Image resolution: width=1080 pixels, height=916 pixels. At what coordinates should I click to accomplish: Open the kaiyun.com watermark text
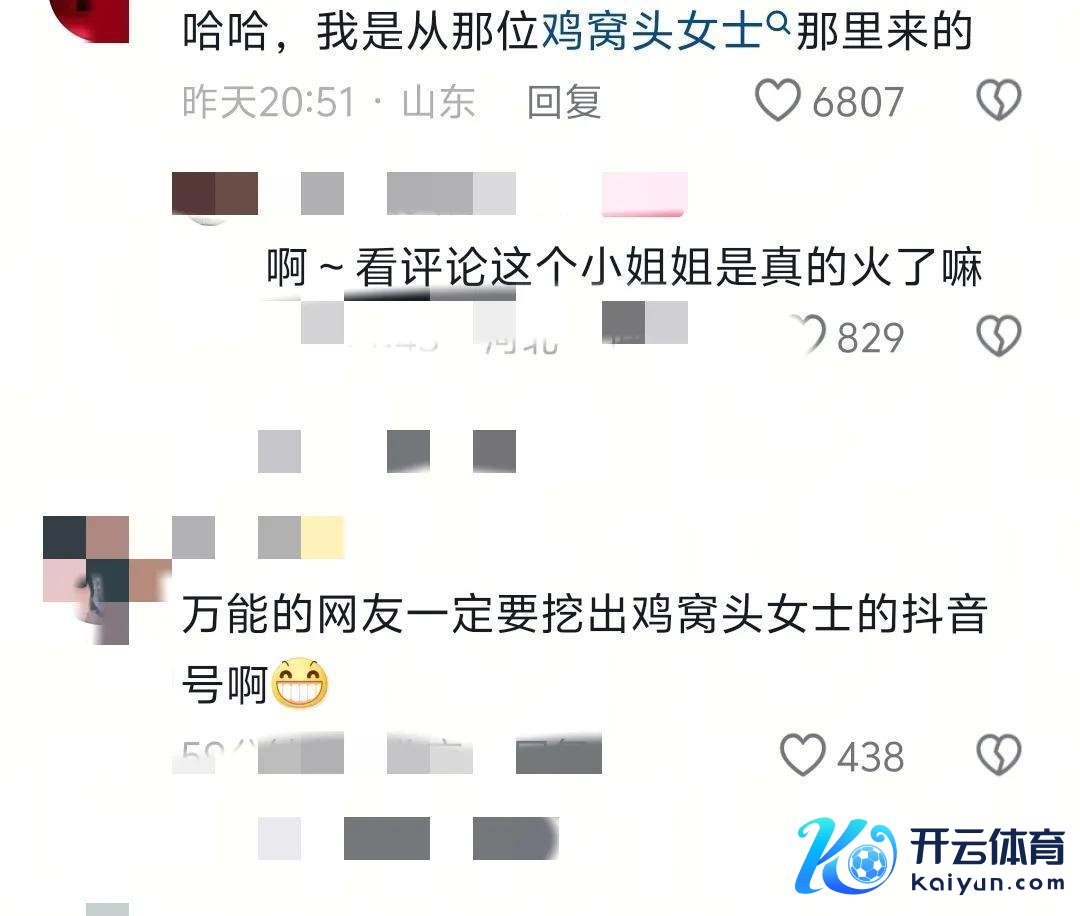click(987, 882)
